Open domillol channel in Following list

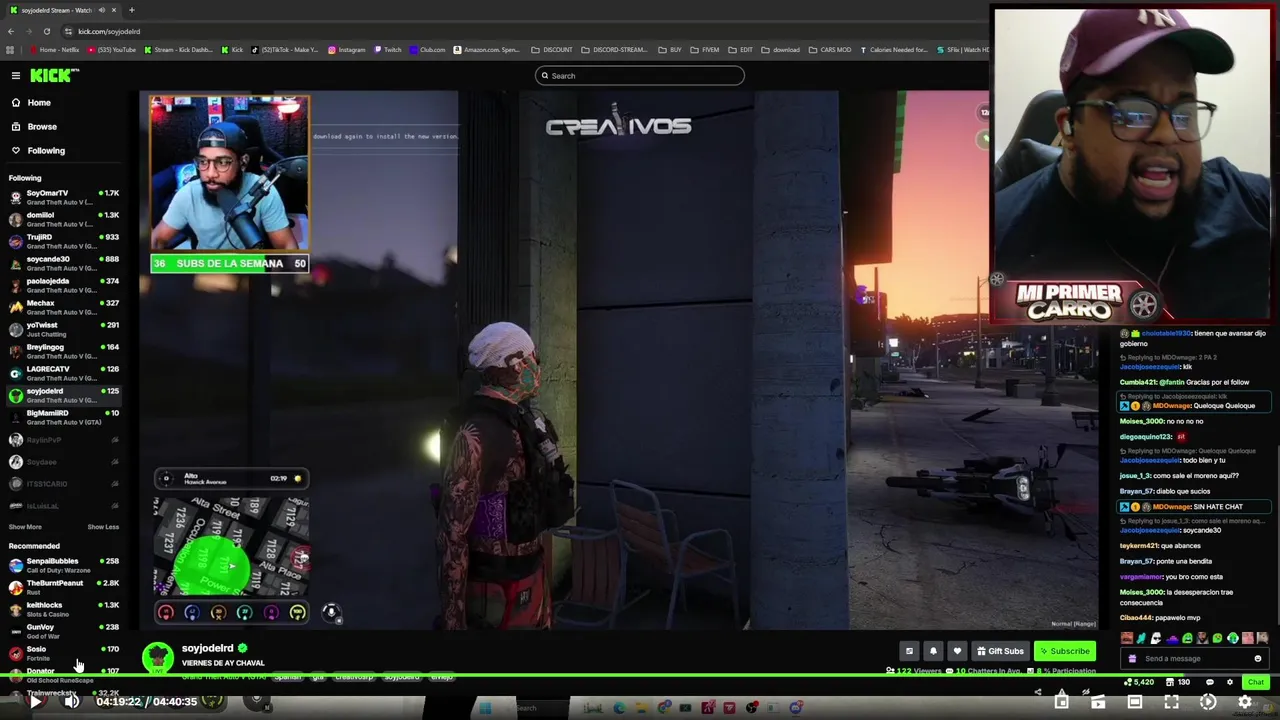point(63,219)
